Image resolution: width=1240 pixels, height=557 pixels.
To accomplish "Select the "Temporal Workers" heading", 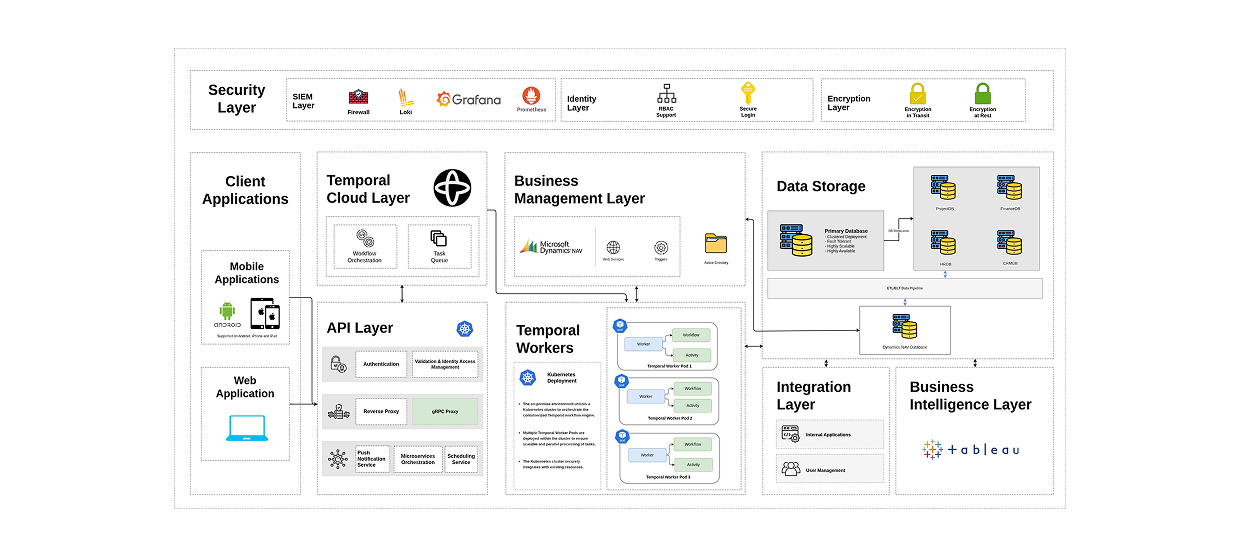I will 548,339.
